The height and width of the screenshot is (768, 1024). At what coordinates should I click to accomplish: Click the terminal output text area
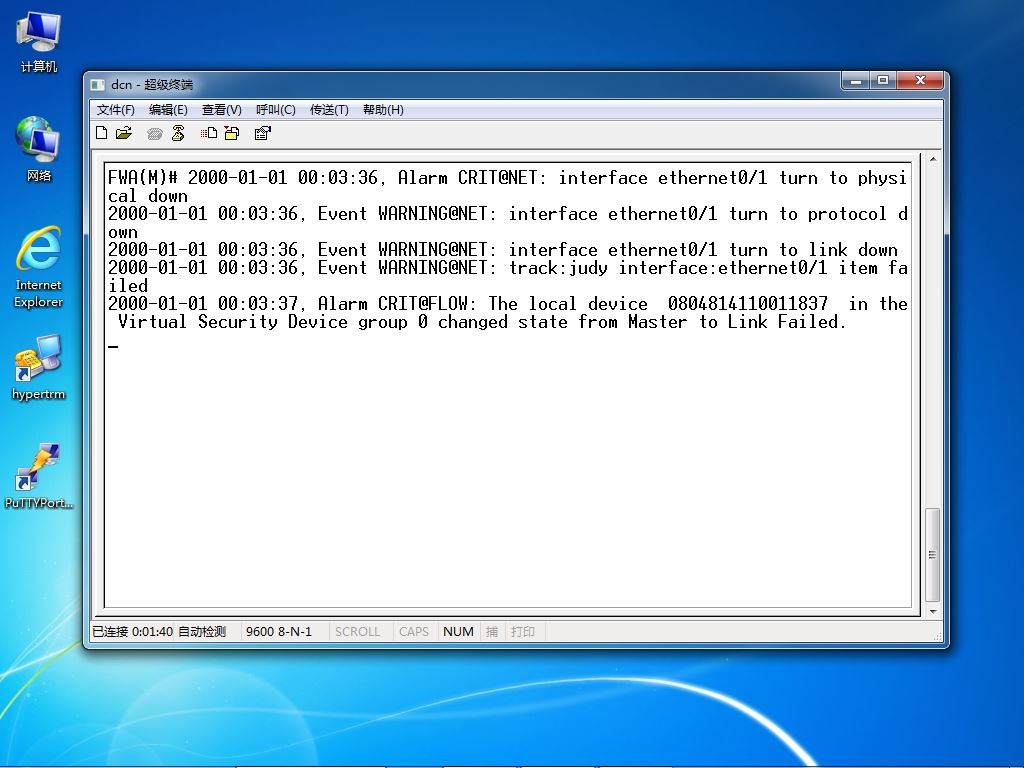click(508, 385)
